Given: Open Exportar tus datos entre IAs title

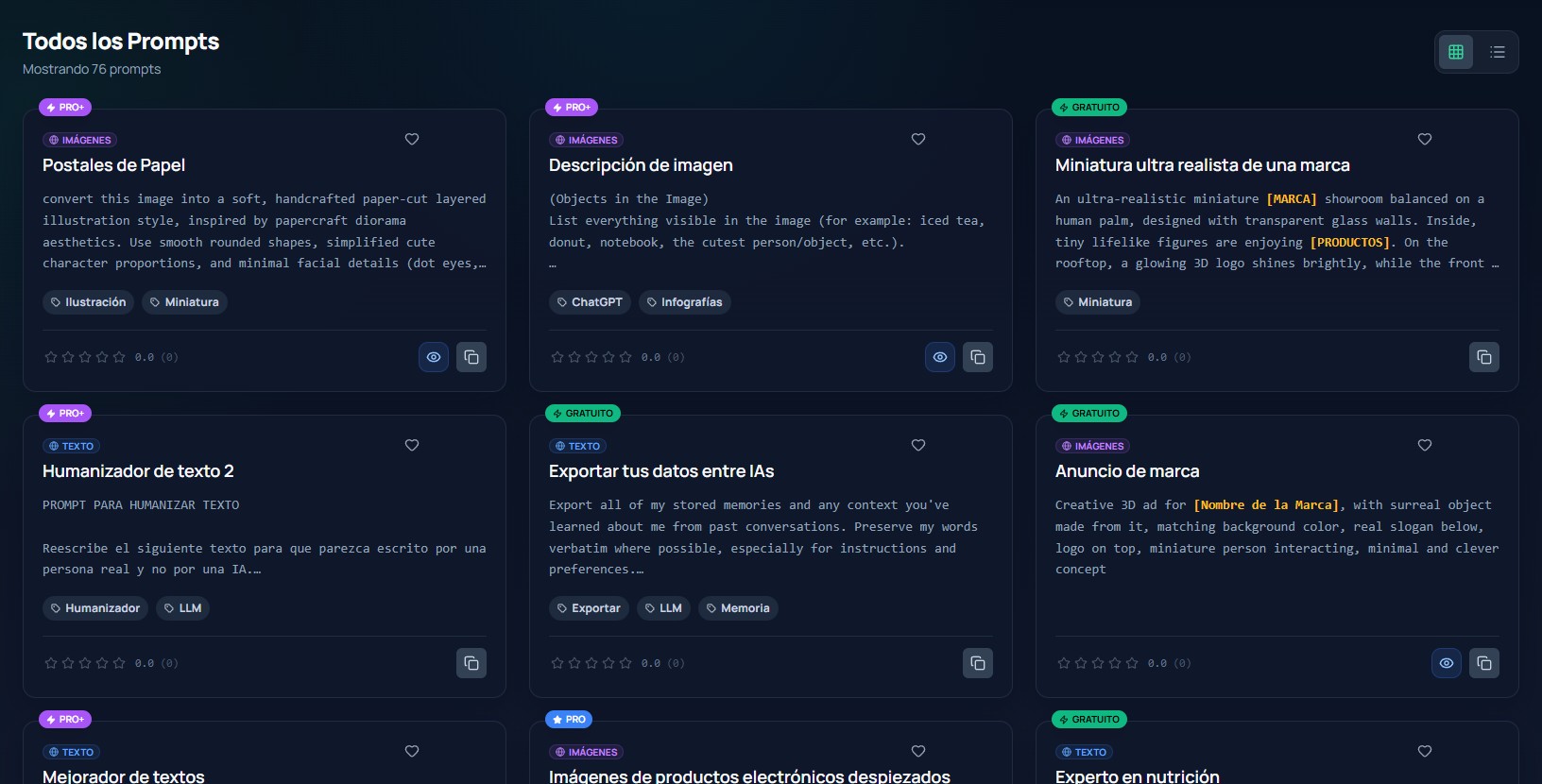Looking at the screenshot, I should pyautogui.click(x=661, y=471).
